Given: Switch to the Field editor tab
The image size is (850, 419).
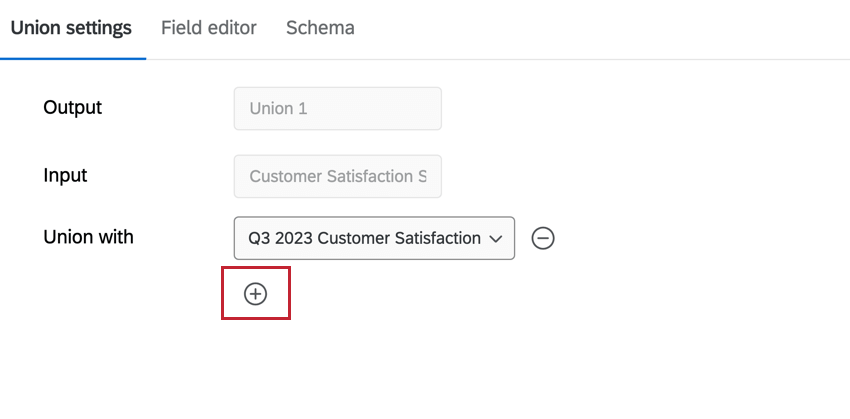Looking at the screenshot, I should click(209, 28).
